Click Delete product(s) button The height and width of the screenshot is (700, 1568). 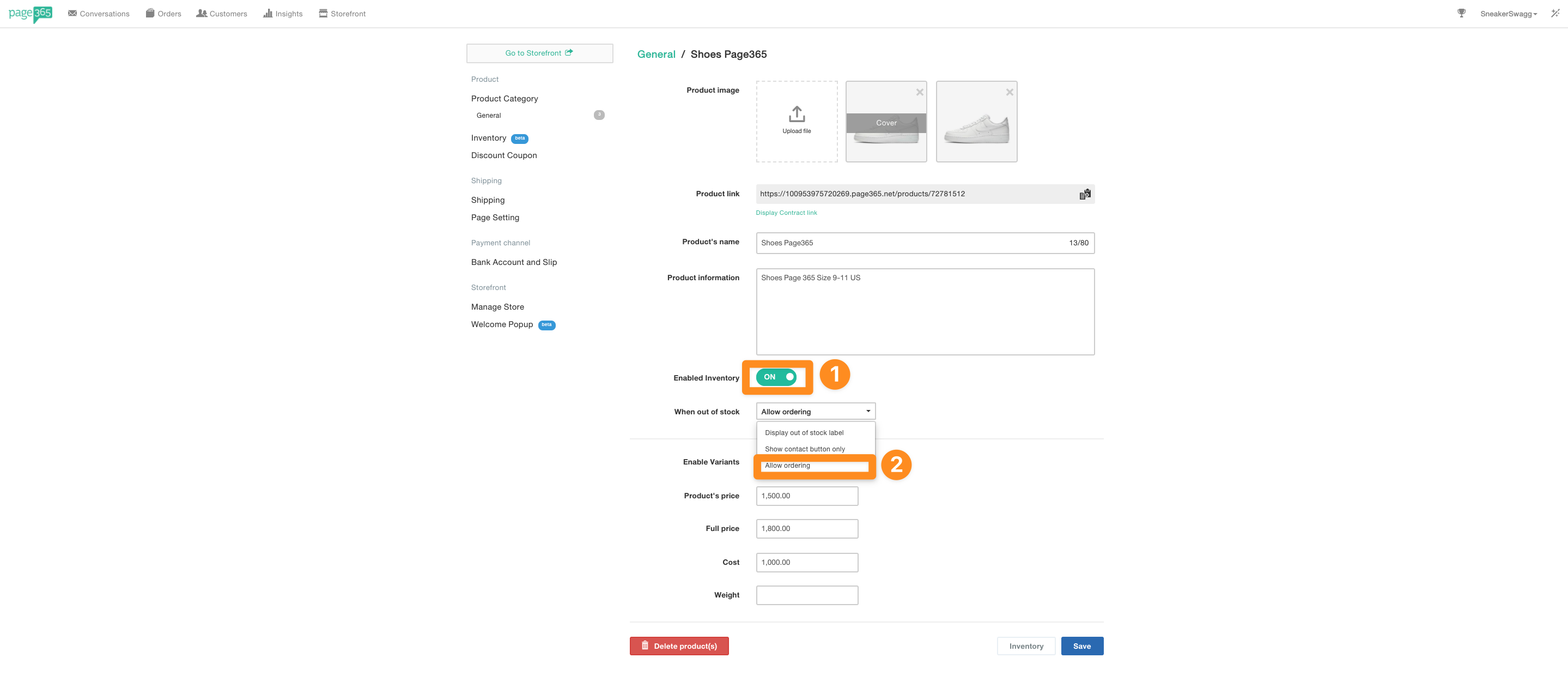(x=679, y=646)
